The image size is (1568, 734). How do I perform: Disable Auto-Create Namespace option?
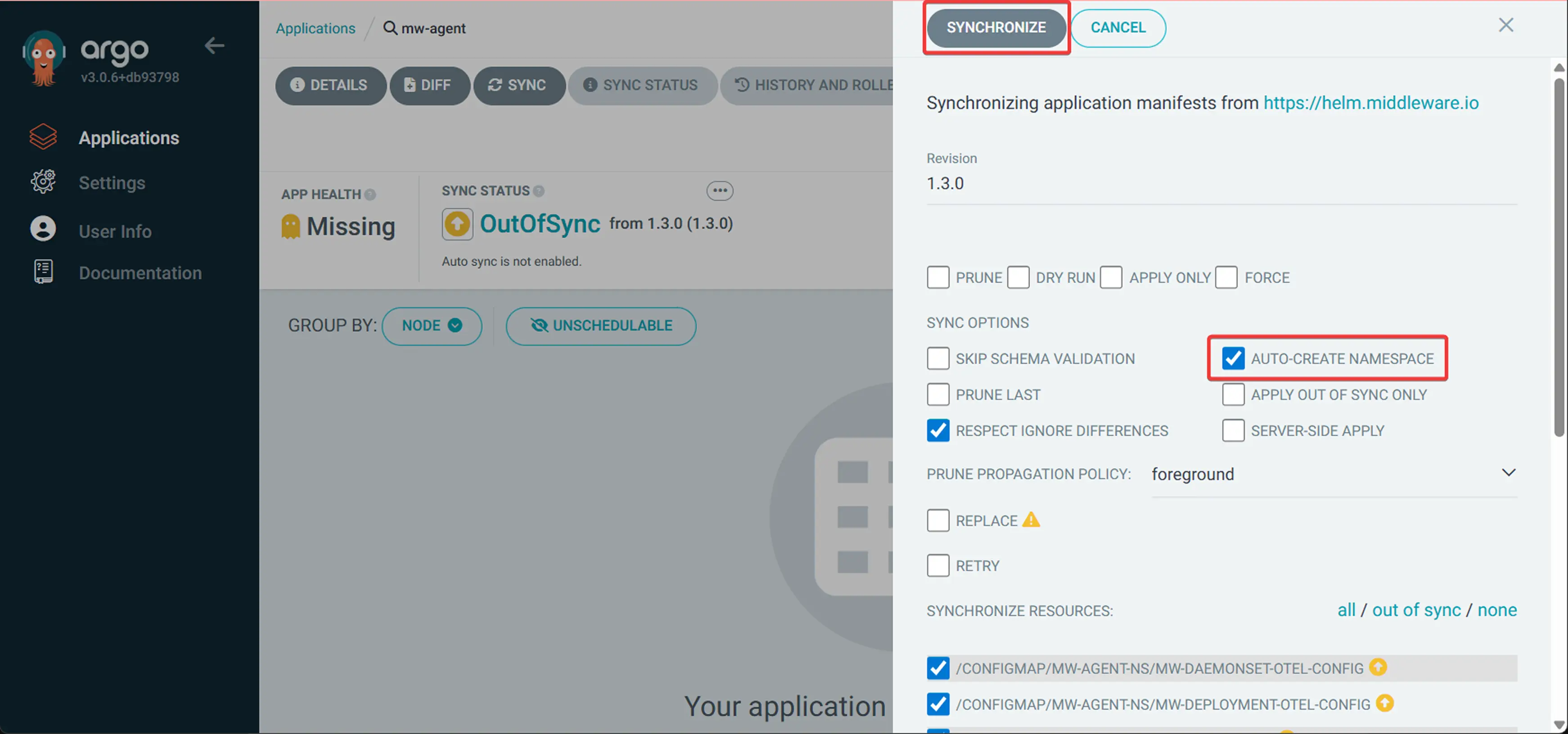point(1233,359)
